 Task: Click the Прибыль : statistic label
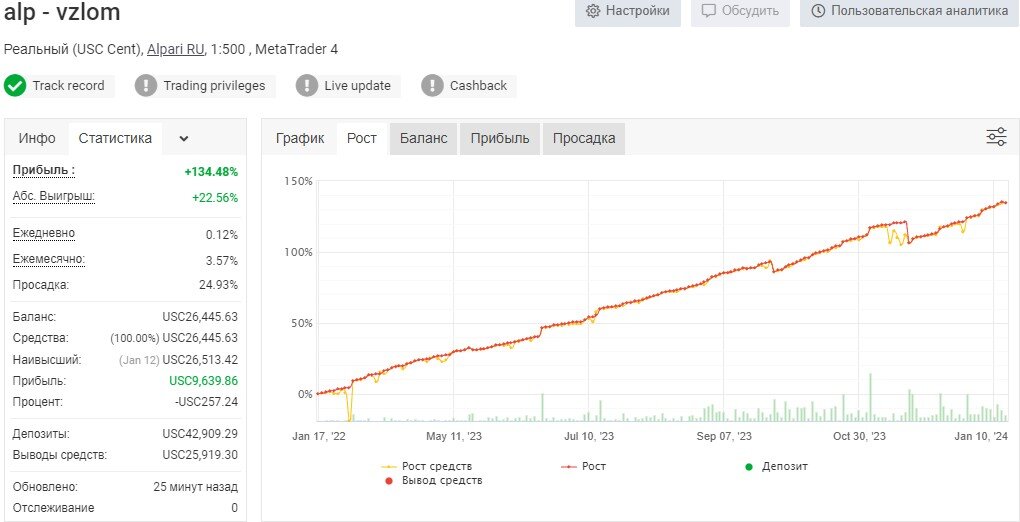point(44,171)
